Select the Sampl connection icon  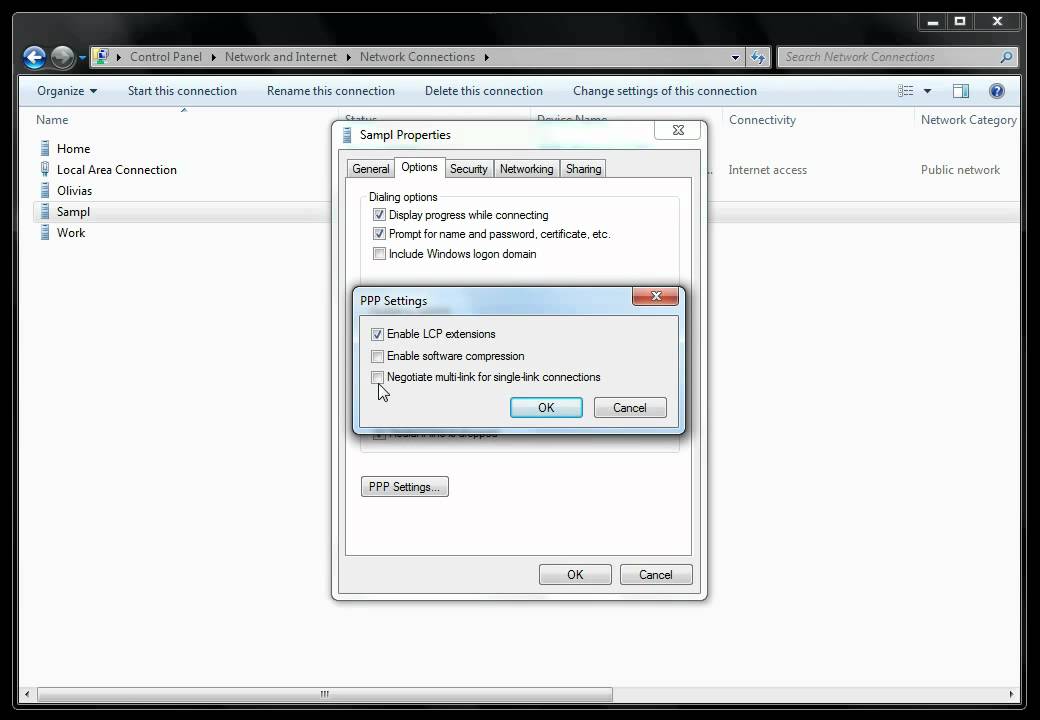[x=44, y=211]
